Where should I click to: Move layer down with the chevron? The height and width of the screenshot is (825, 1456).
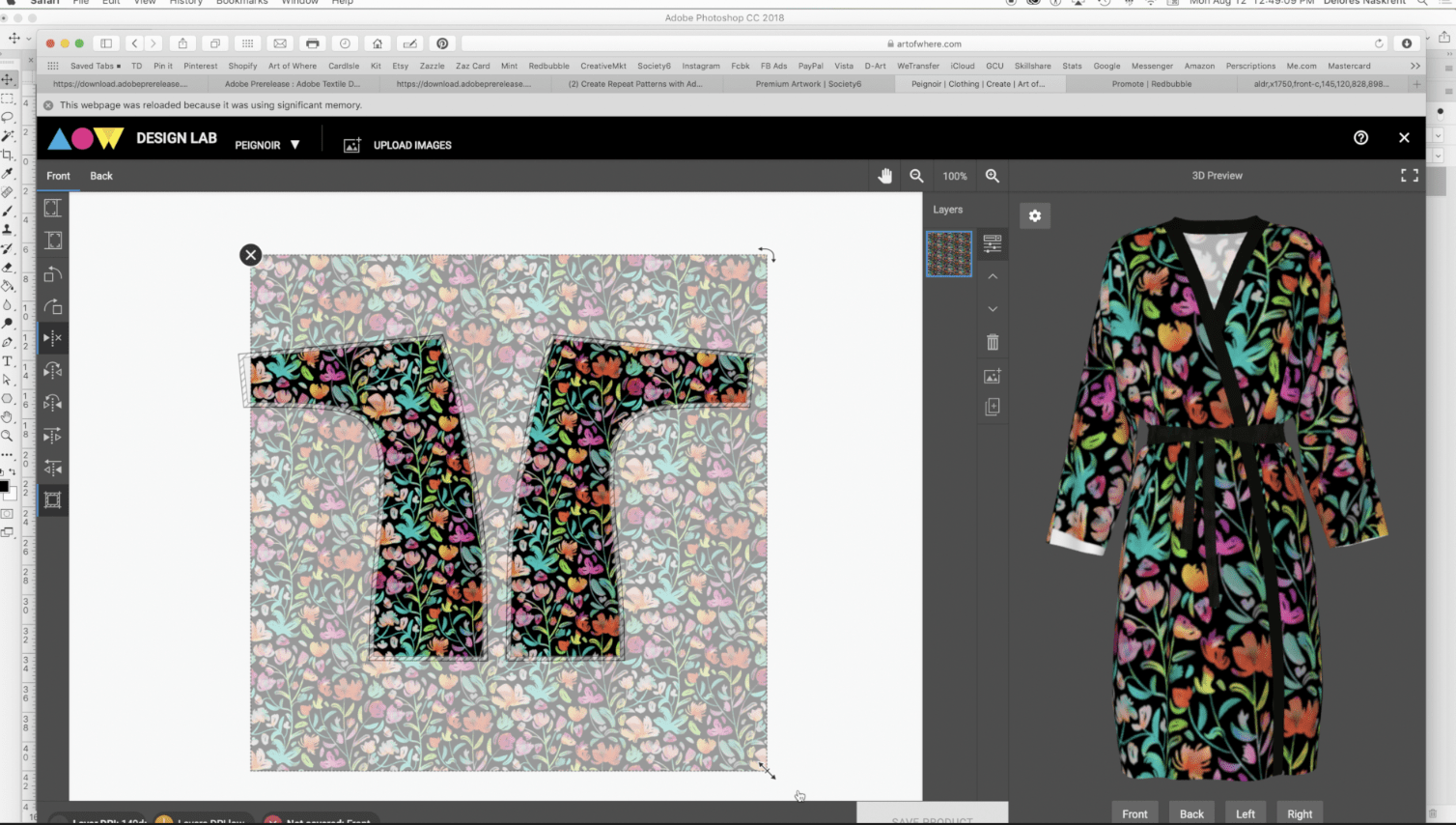(x=993, y=309)
